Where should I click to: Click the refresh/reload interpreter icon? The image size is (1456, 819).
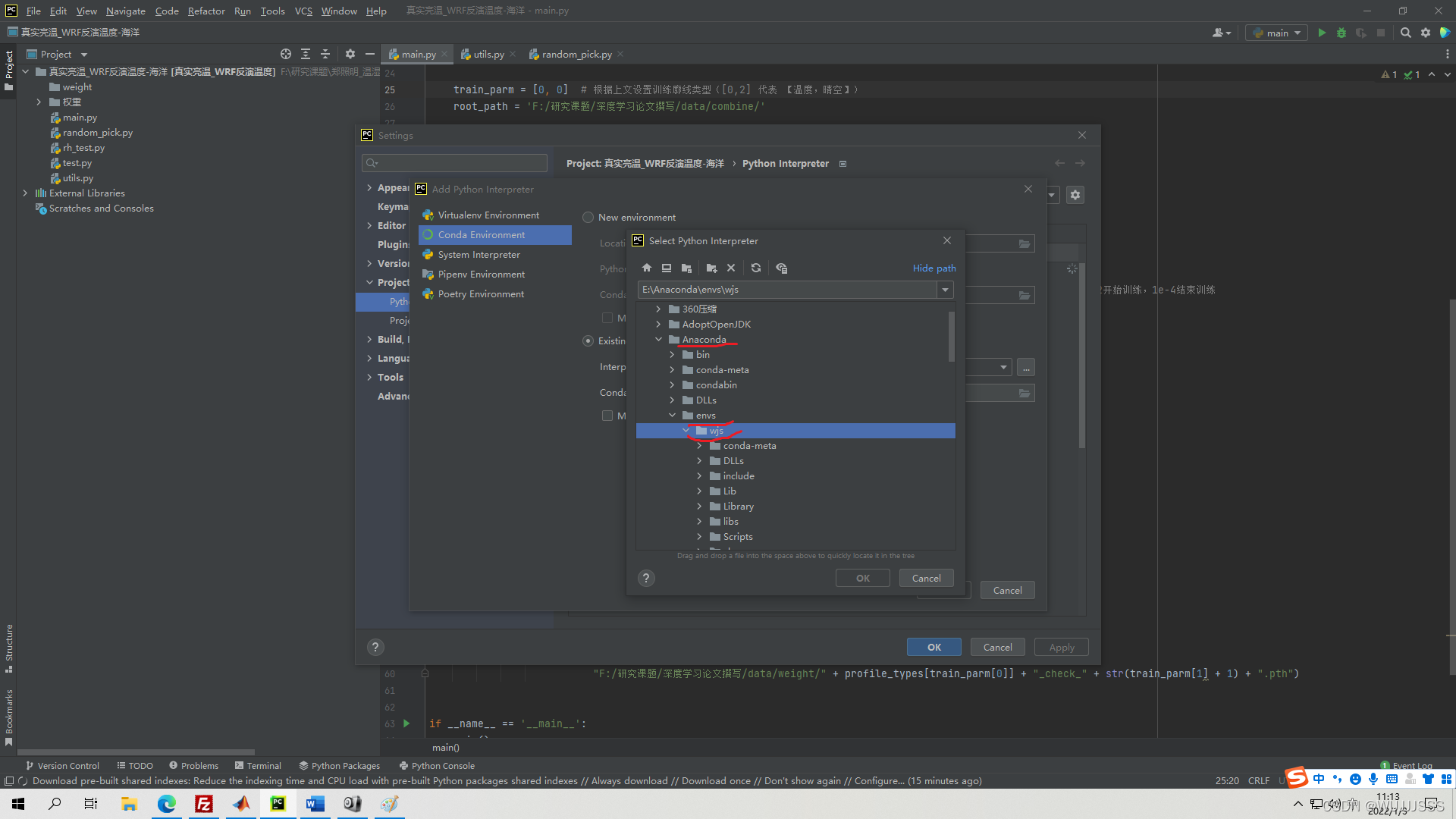756,267
